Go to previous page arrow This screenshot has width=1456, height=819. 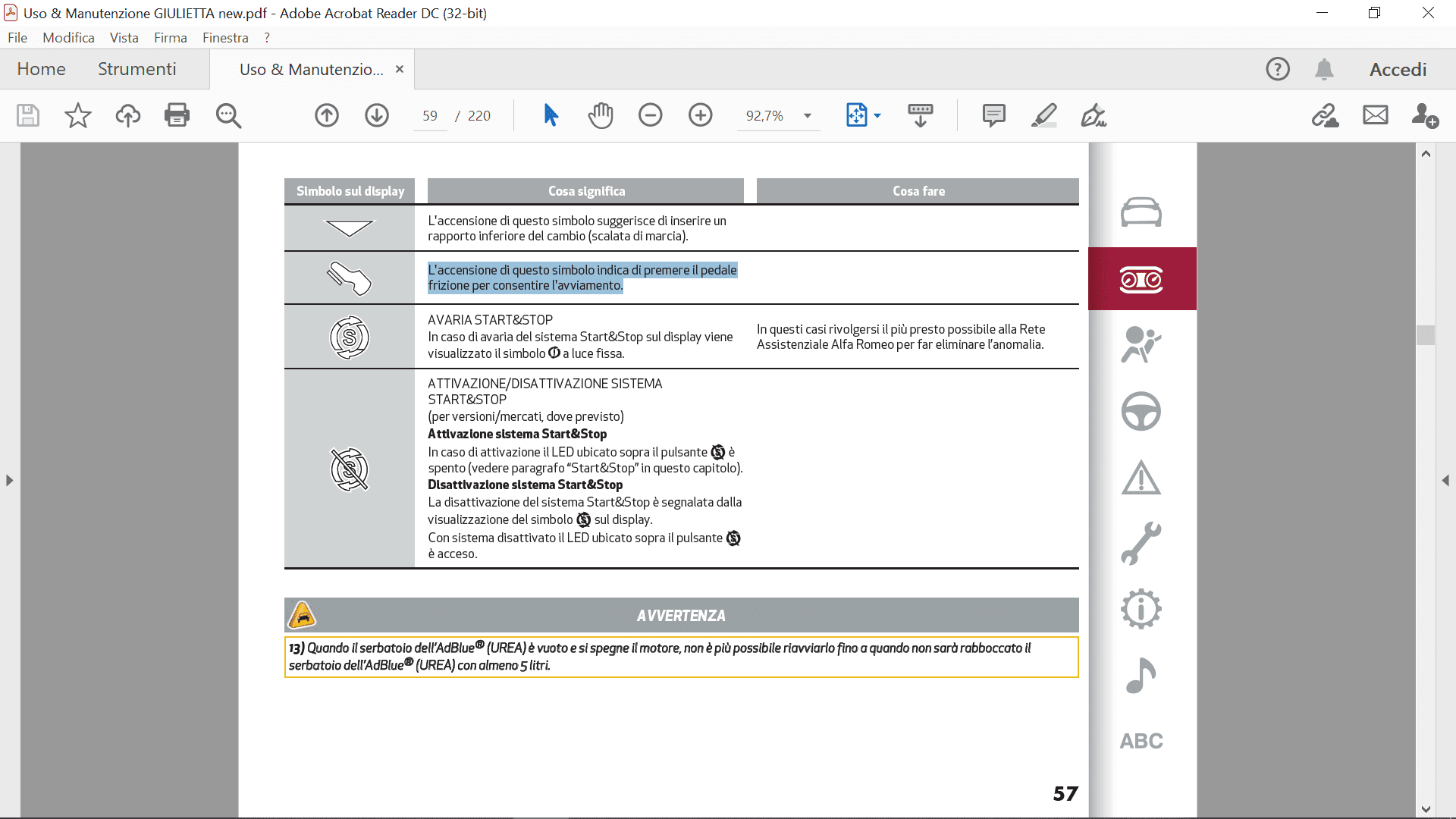[327, 115]
